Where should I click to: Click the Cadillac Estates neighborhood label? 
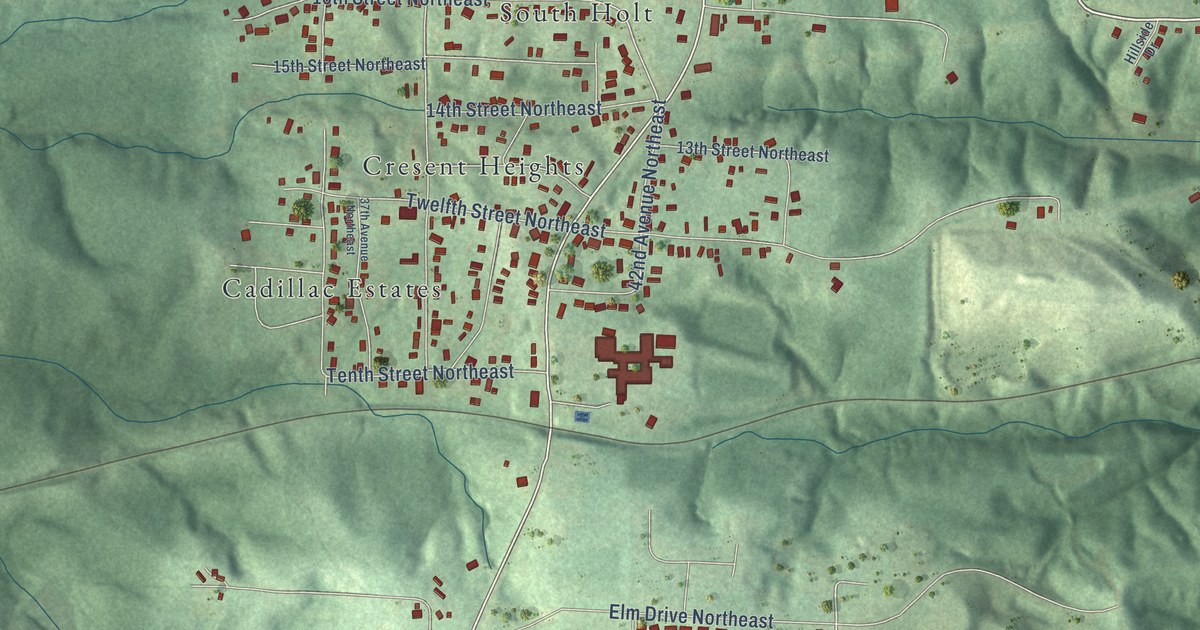[x=331, y=290]
